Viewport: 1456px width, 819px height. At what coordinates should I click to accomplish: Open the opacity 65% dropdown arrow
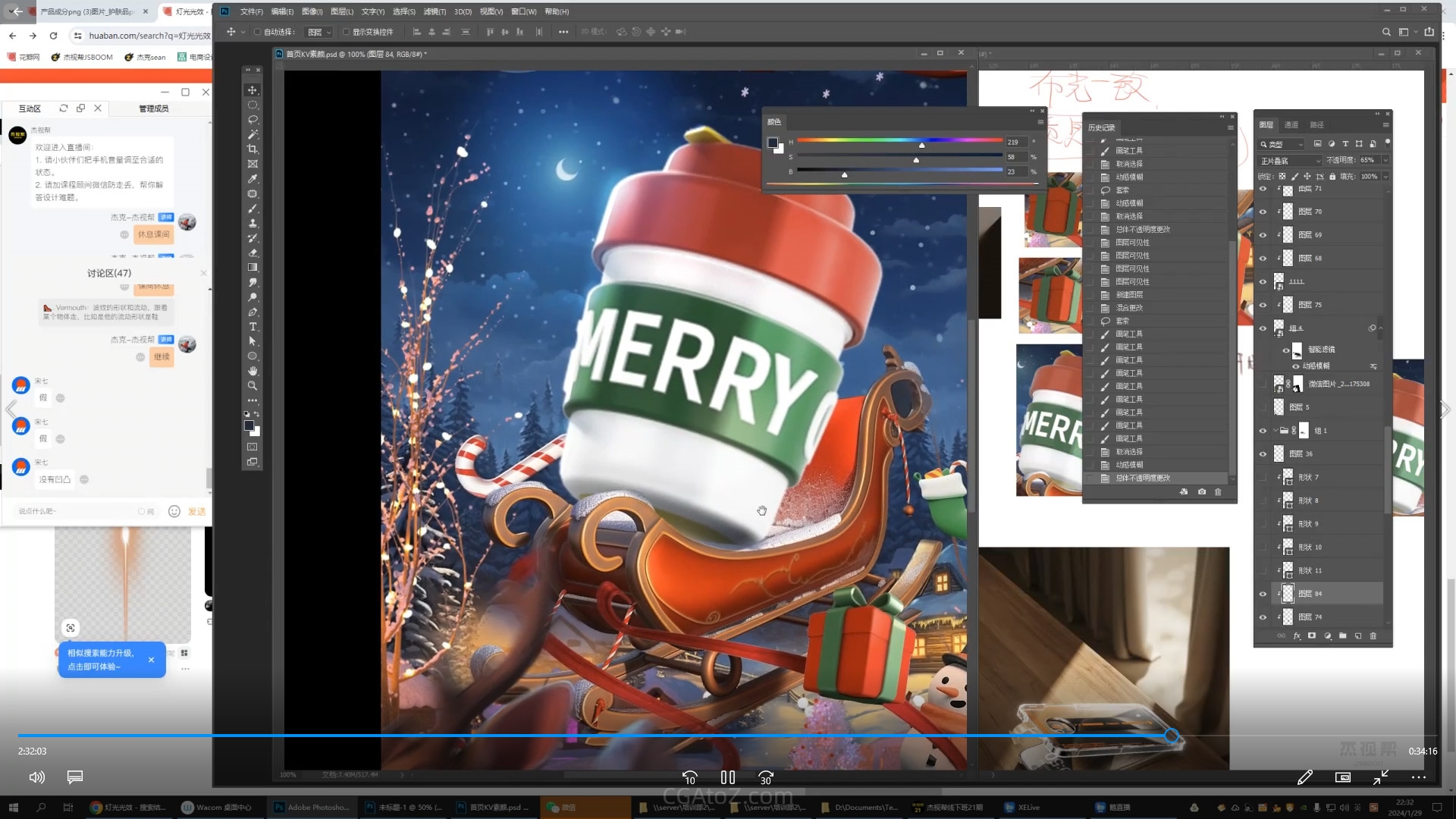(1385, 160)
